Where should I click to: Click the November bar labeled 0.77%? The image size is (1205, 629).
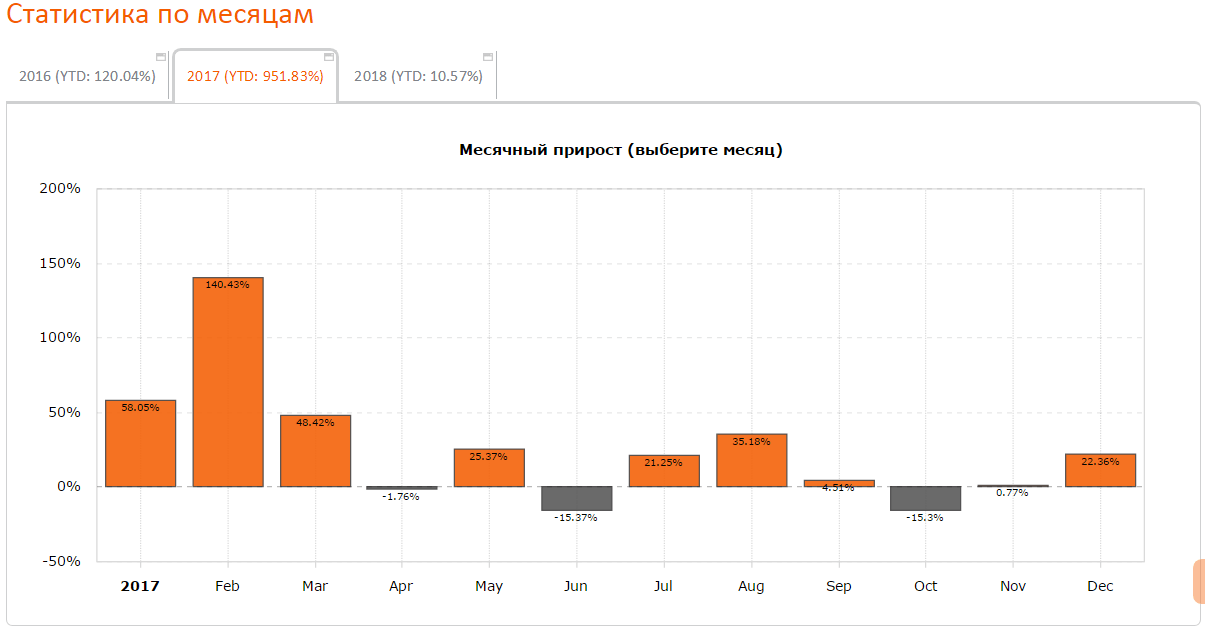point(1013,486)
